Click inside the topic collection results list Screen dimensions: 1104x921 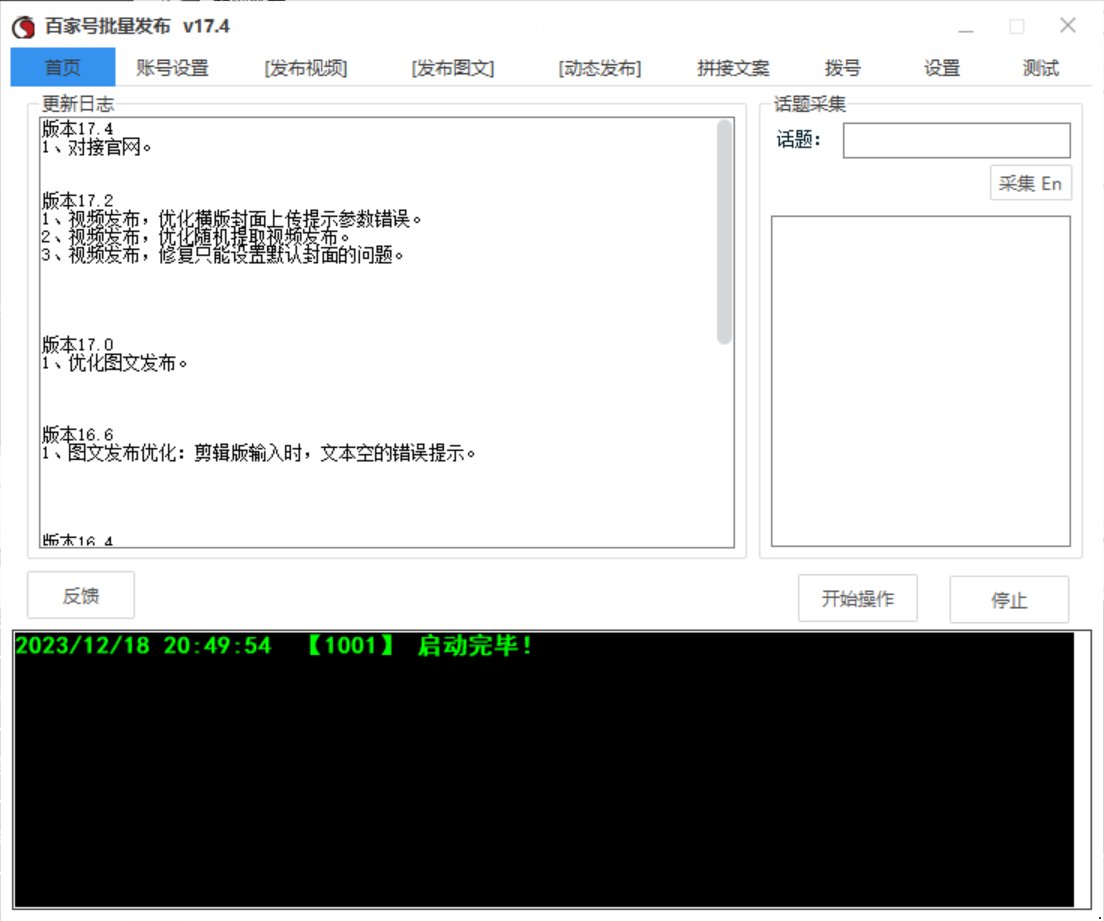click(921, 381)
